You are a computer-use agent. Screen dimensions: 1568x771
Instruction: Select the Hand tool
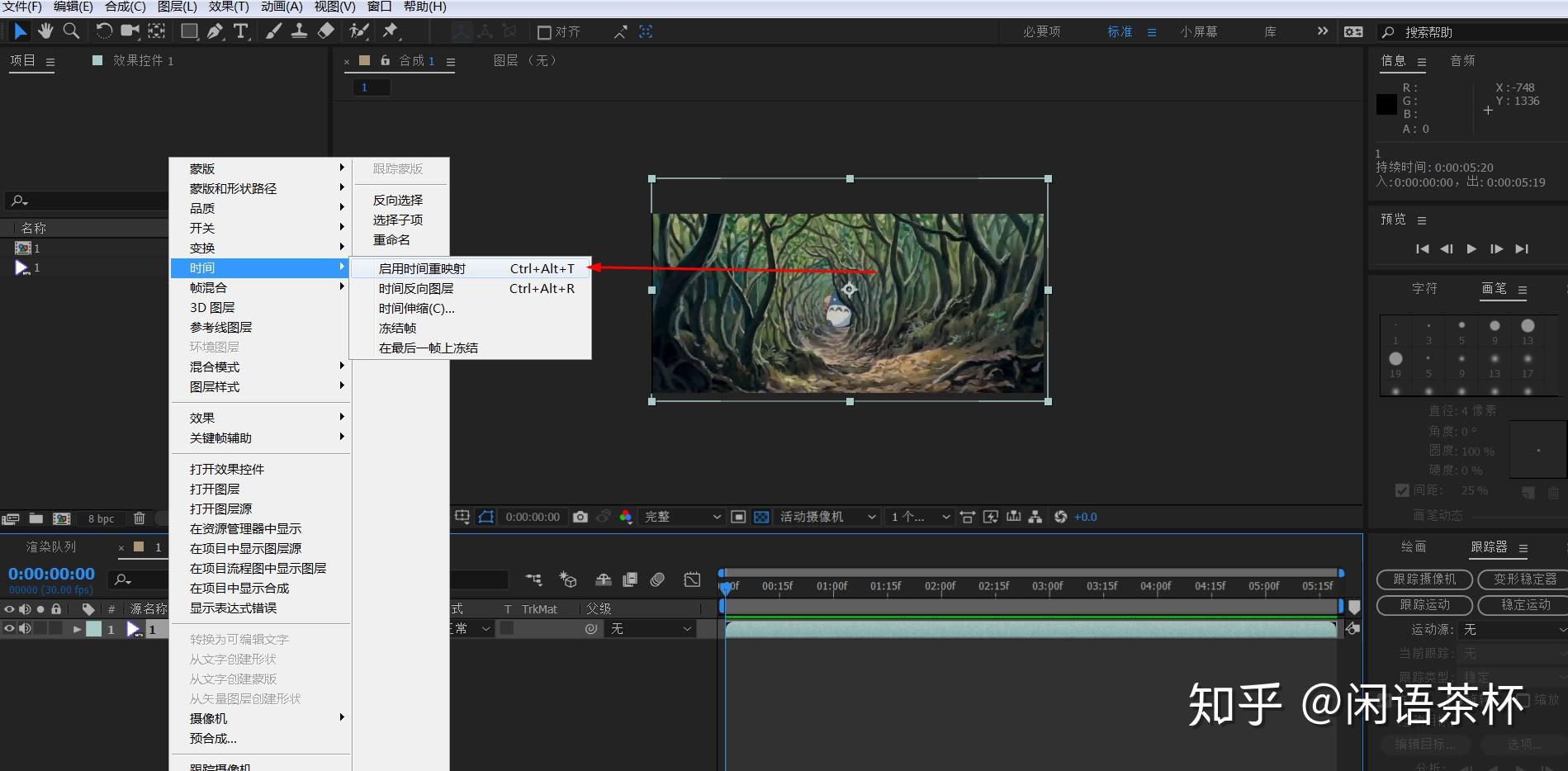45,31
